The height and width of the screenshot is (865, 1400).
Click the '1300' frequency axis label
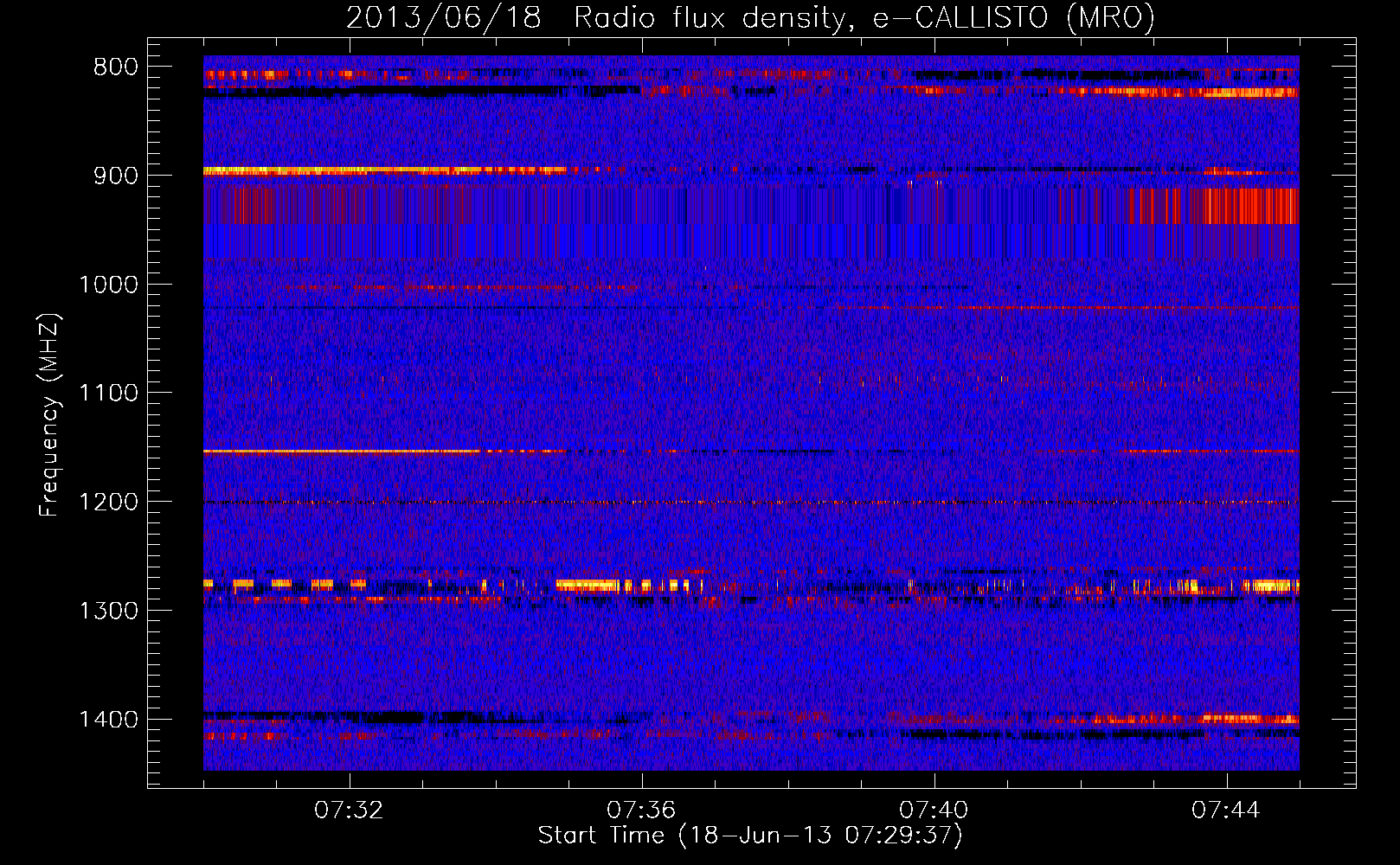(108, 611)
